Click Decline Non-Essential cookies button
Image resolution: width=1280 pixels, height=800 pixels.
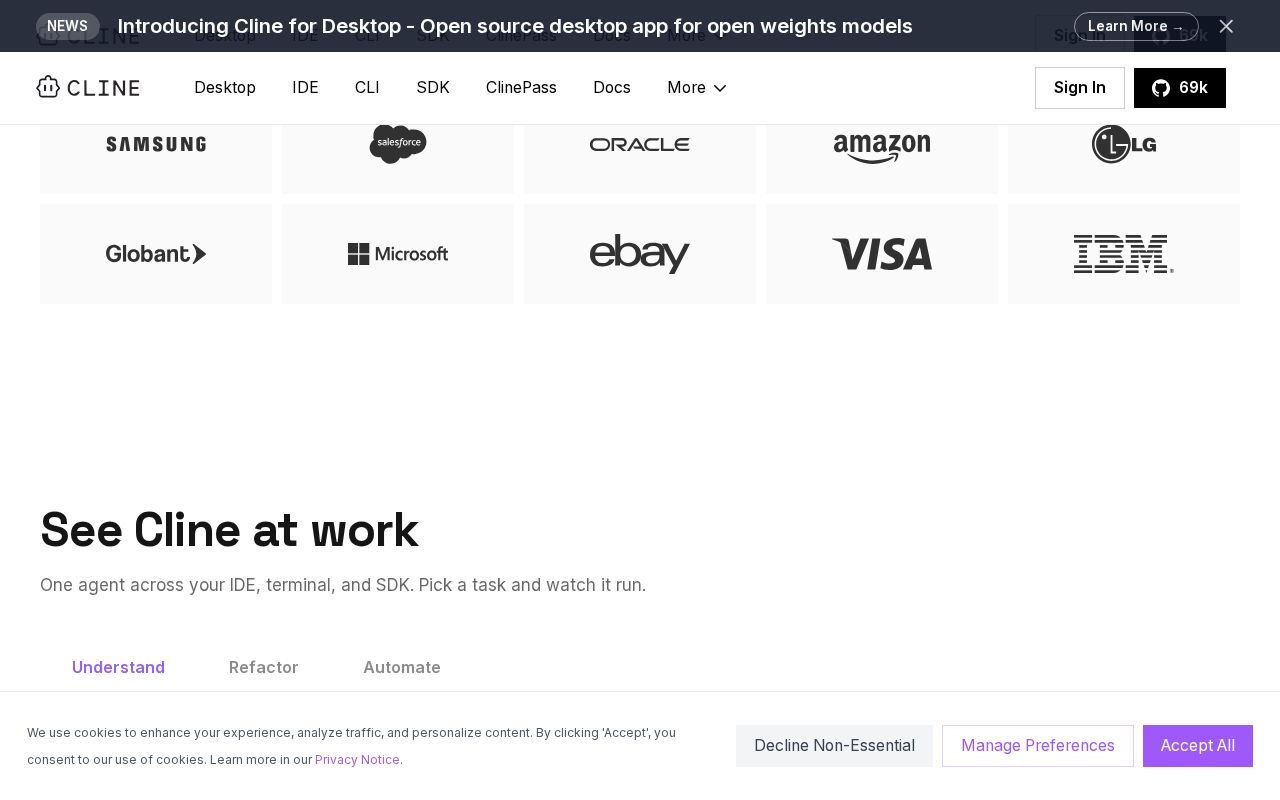click(834, 746)
